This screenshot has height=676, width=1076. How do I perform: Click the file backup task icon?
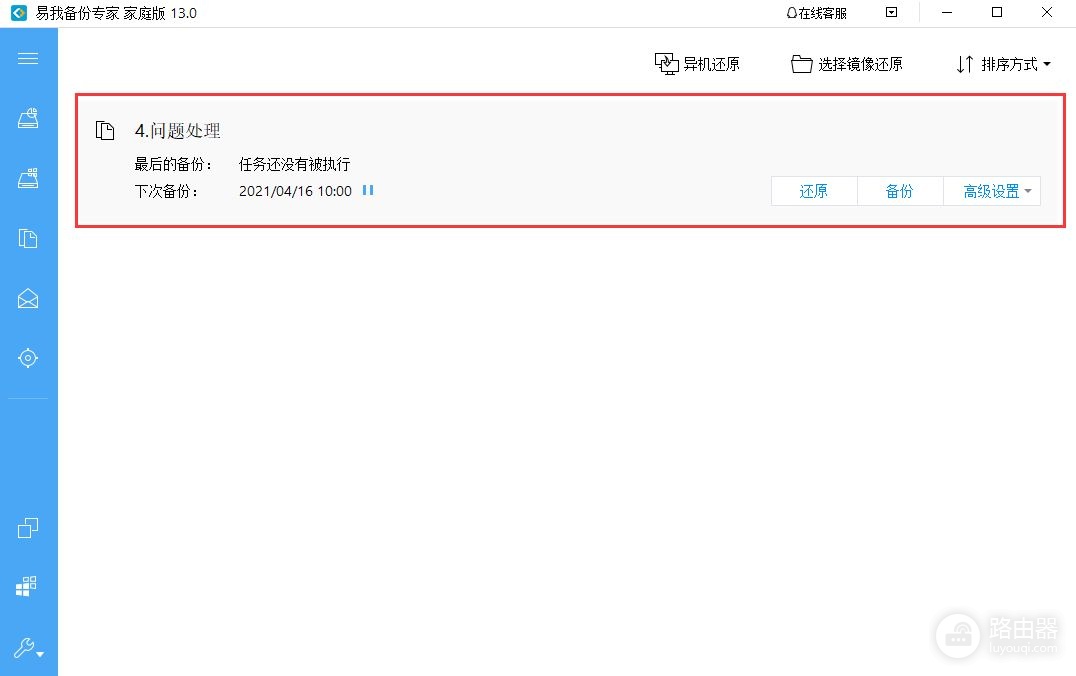(x=105, y=130)
